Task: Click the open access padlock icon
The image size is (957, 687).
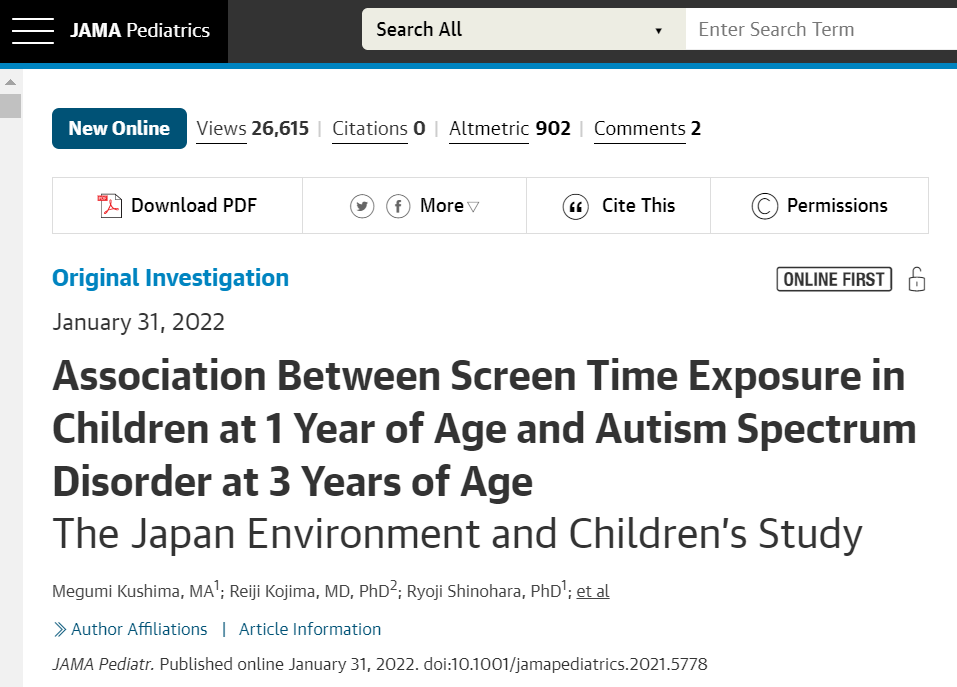Action: pyautogui.click(x=916, y=279)
